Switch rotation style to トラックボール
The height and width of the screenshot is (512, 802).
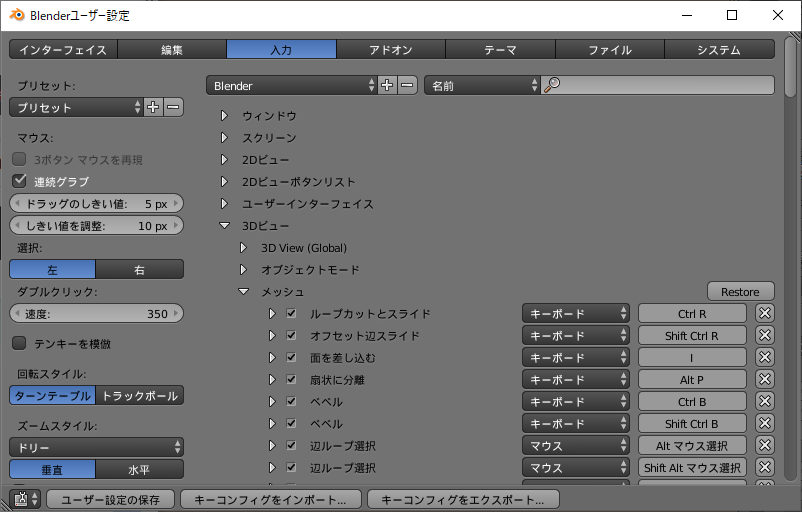coord(140,396)
